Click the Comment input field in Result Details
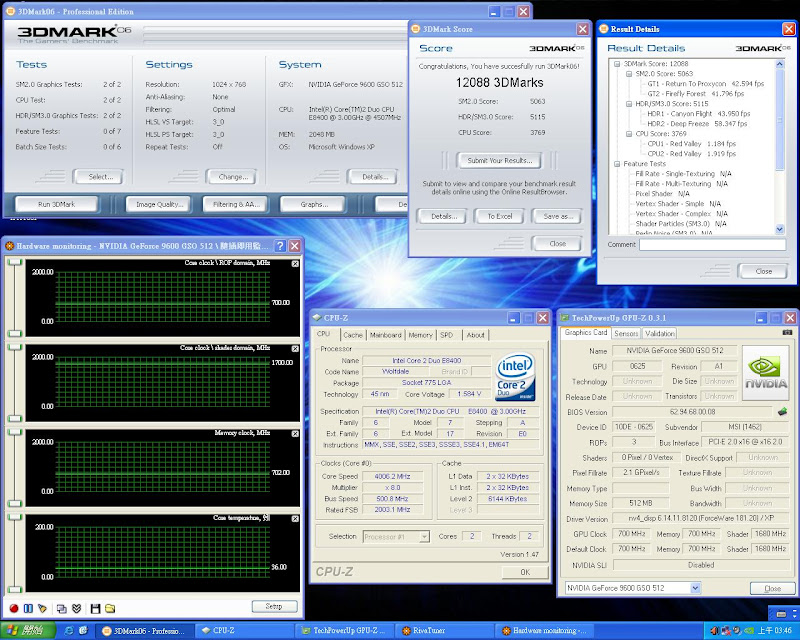This screenshot has width=800, height=640. coord(712,244)
